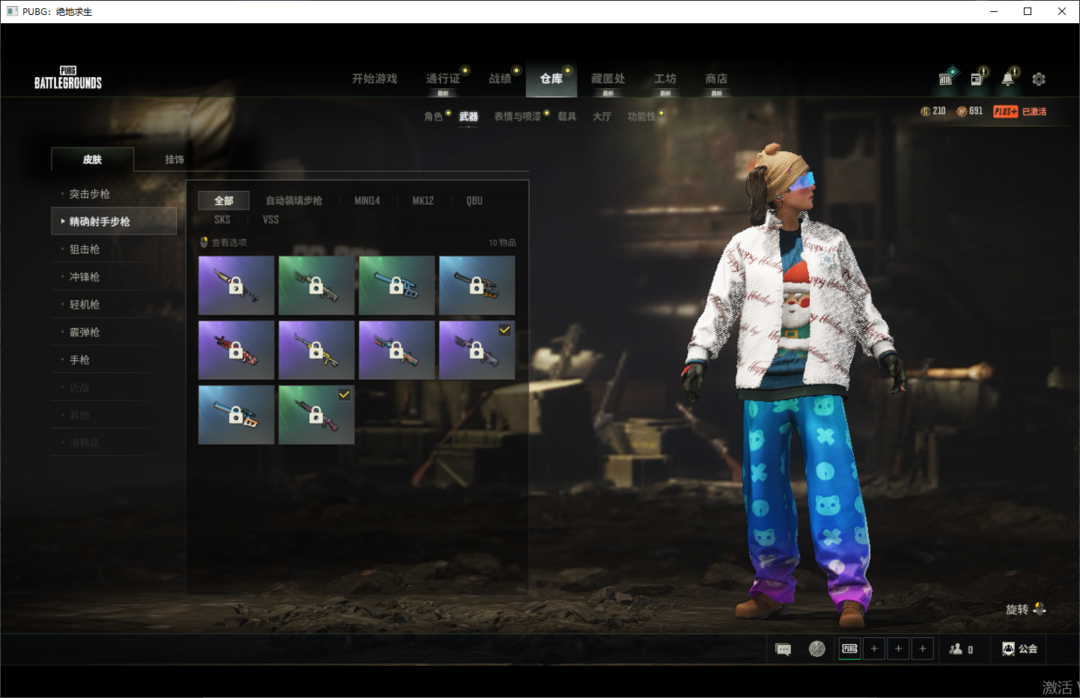
Task: Open the chat speech-bubble icon
Action: (783, 649)
